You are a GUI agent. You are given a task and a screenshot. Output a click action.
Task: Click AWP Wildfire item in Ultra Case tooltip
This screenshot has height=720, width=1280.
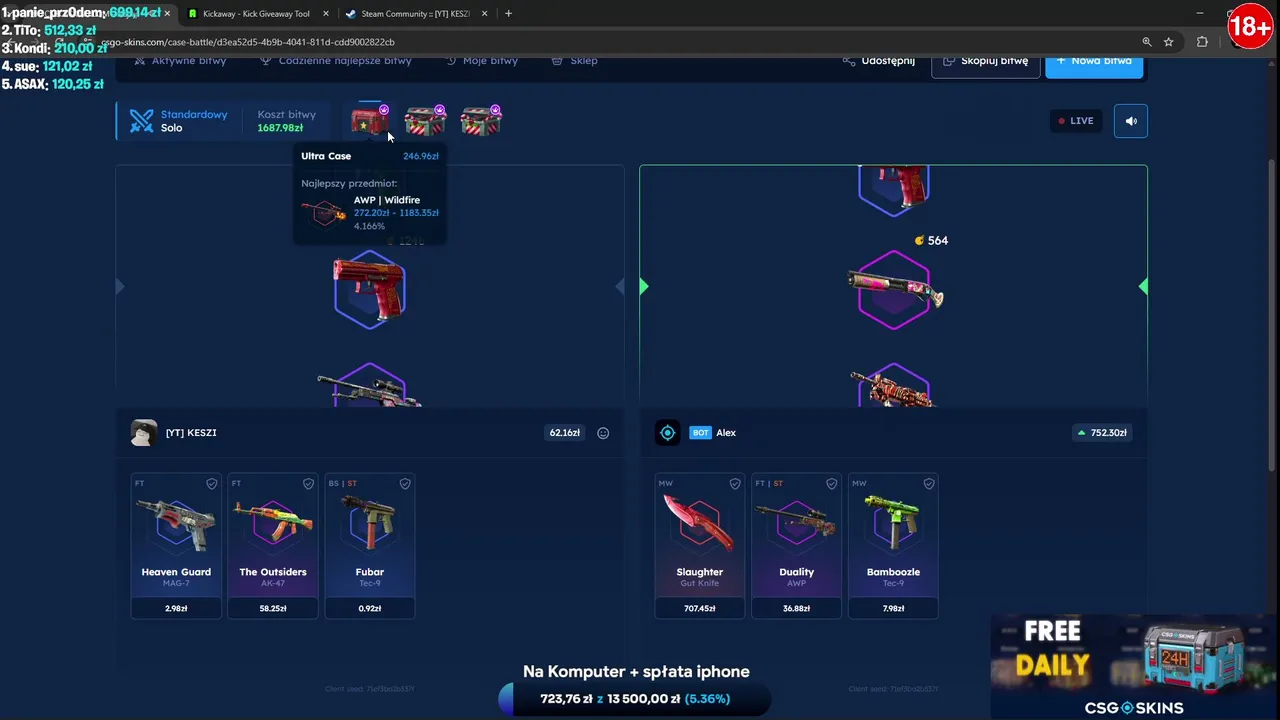tap(370, 212)
